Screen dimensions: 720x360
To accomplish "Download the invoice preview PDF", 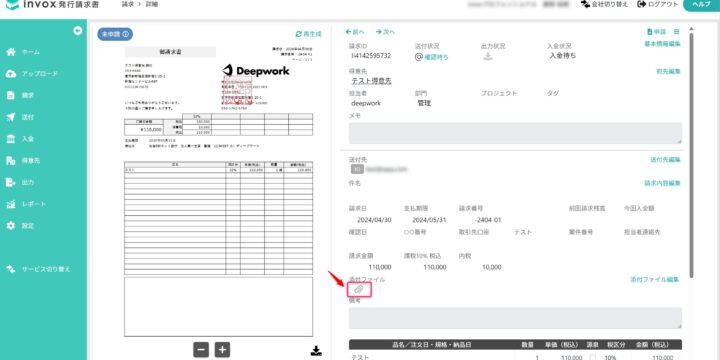I will pyautogui.click(x=316, y=351).
